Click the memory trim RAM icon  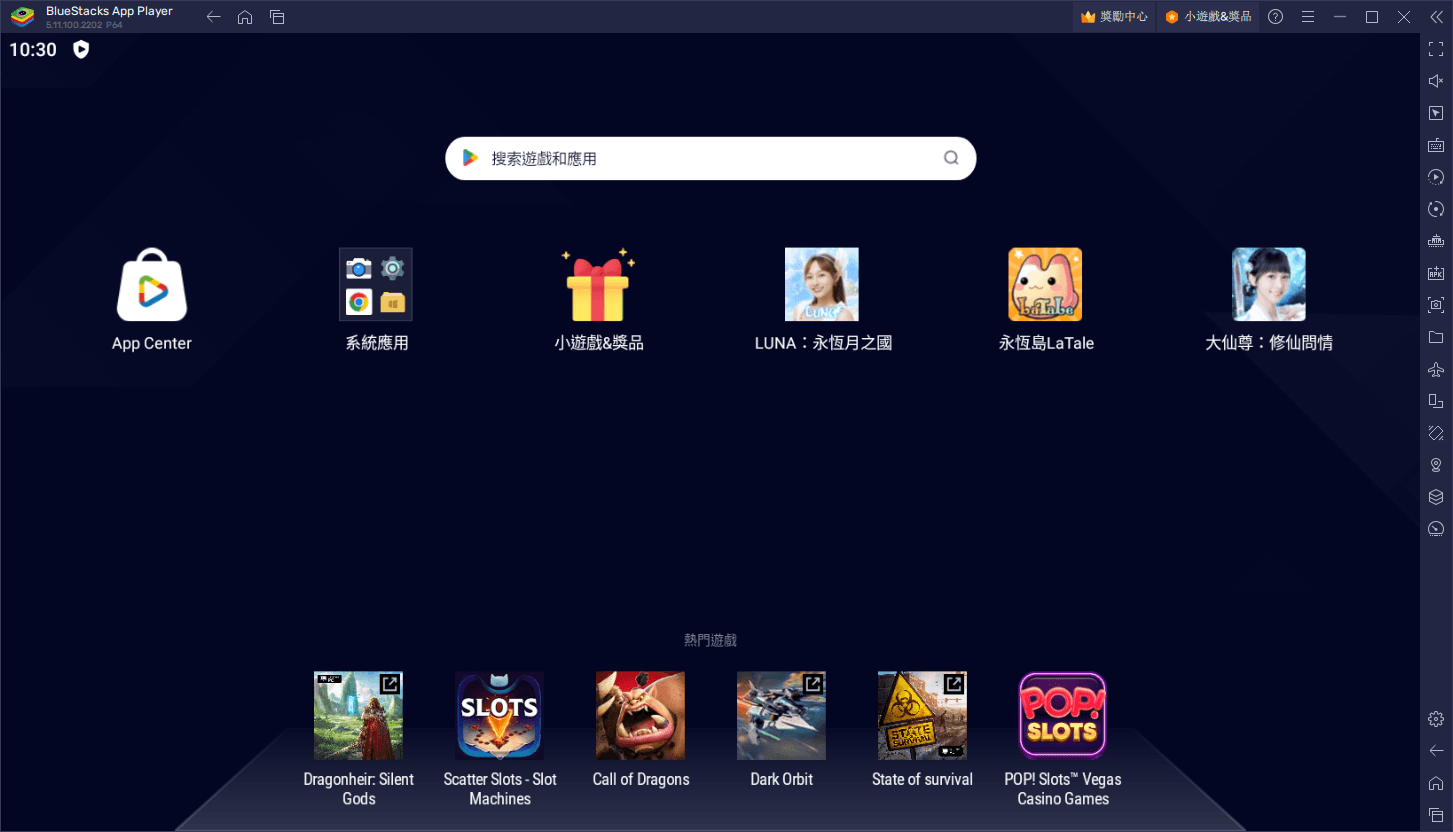(x=1436, y=241)
